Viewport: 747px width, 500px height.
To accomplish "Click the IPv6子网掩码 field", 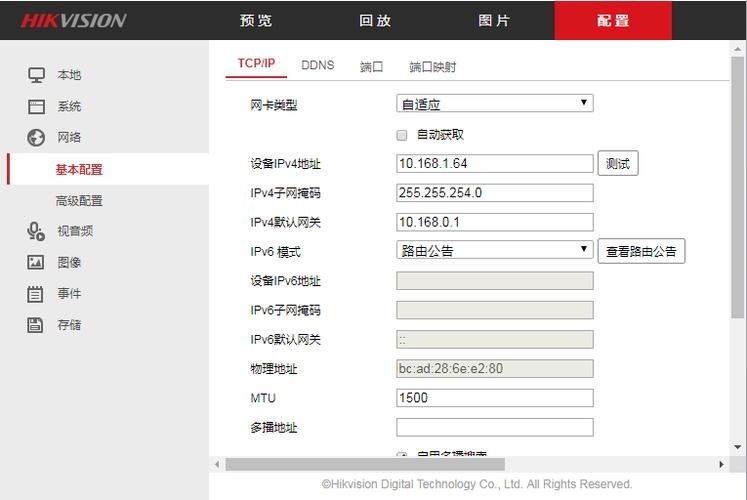I will 495,310.
